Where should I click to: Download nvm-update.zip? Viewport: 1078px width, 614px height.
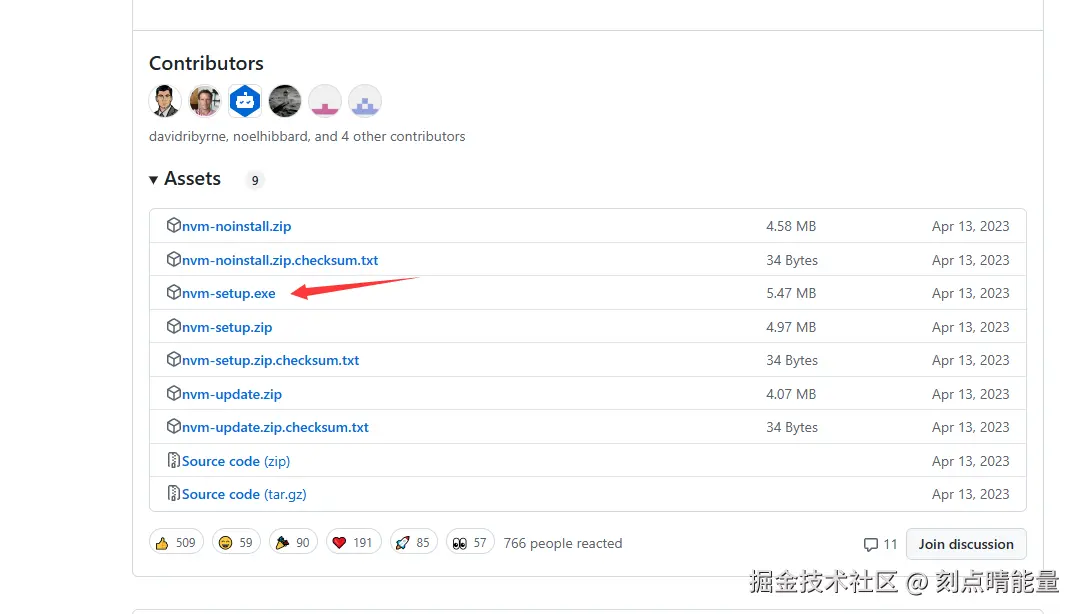[232, 394]
